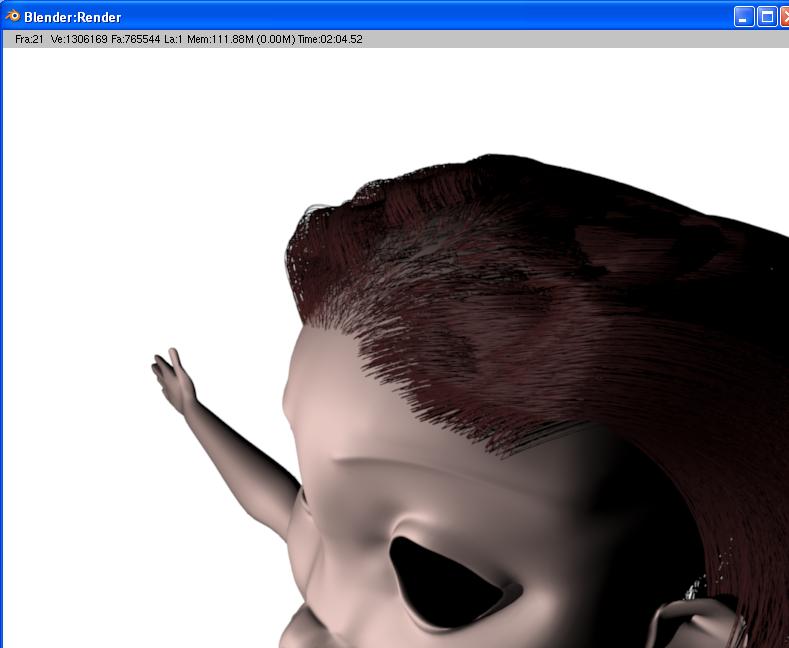The height and width of the screenshot is (648, 789).
Task: Click the 'Fa:765544' face count text
Action: coord(135,39)
